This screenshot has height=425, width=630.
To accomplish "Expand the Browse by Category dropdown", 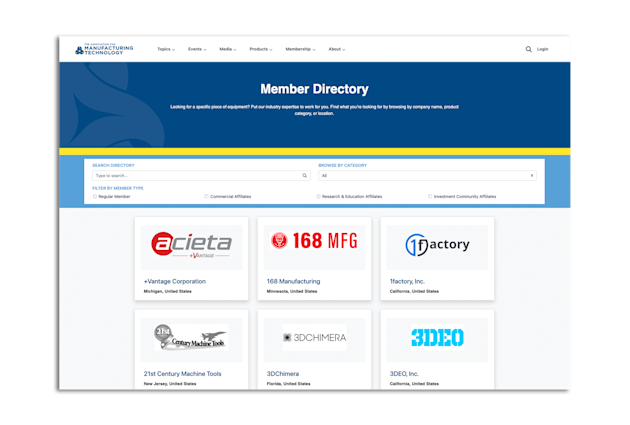I will coord(428,176).
